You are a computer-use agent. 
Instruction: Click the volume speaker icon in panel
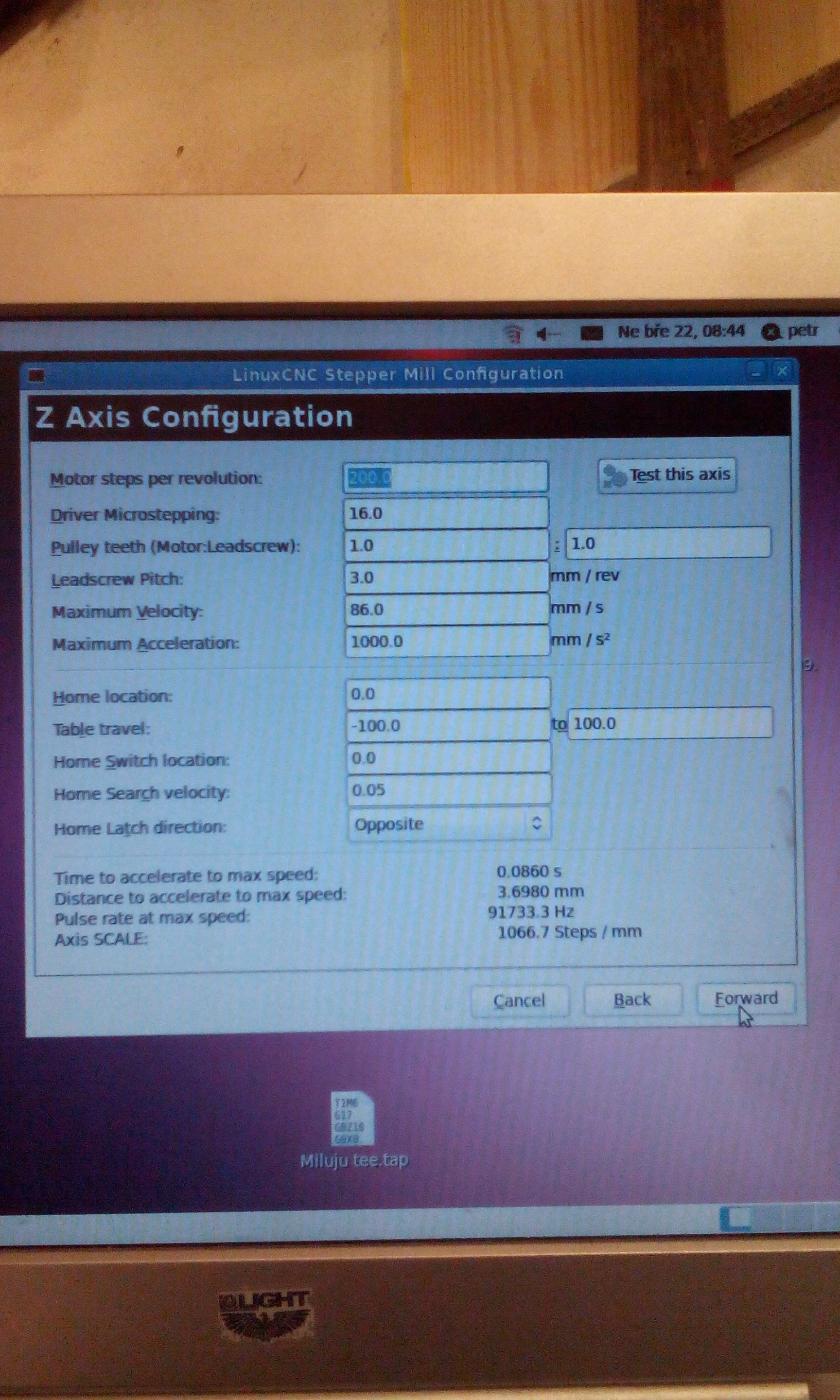546,334
